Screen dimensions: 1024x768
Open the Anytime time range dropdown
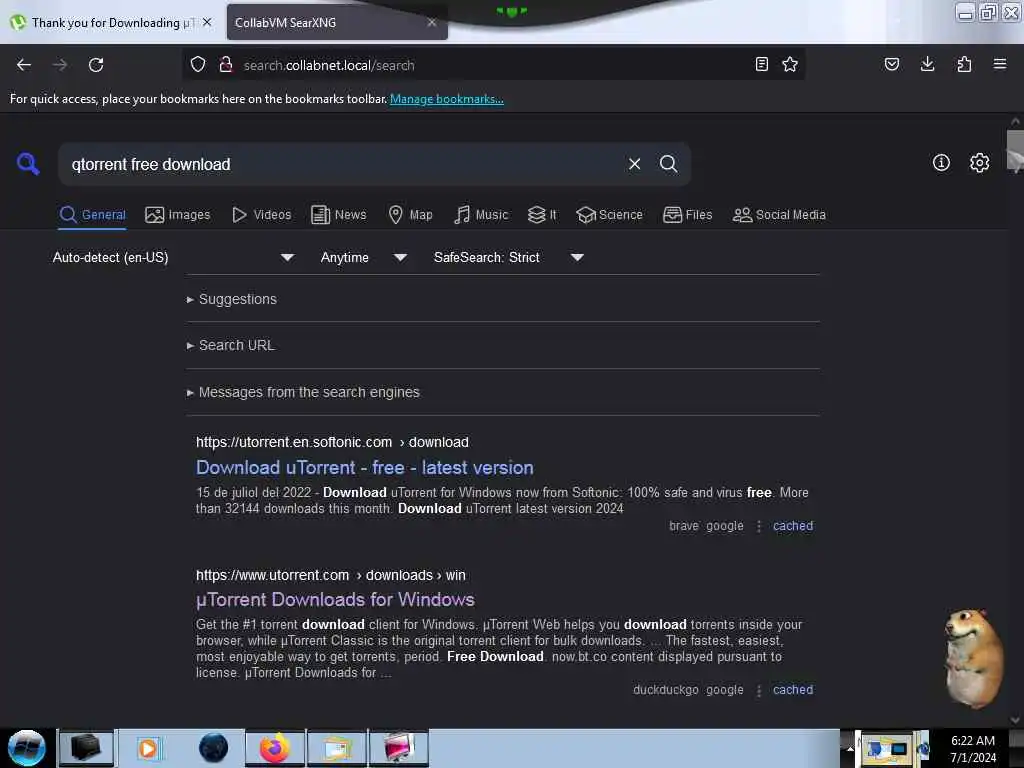[364, 257]
